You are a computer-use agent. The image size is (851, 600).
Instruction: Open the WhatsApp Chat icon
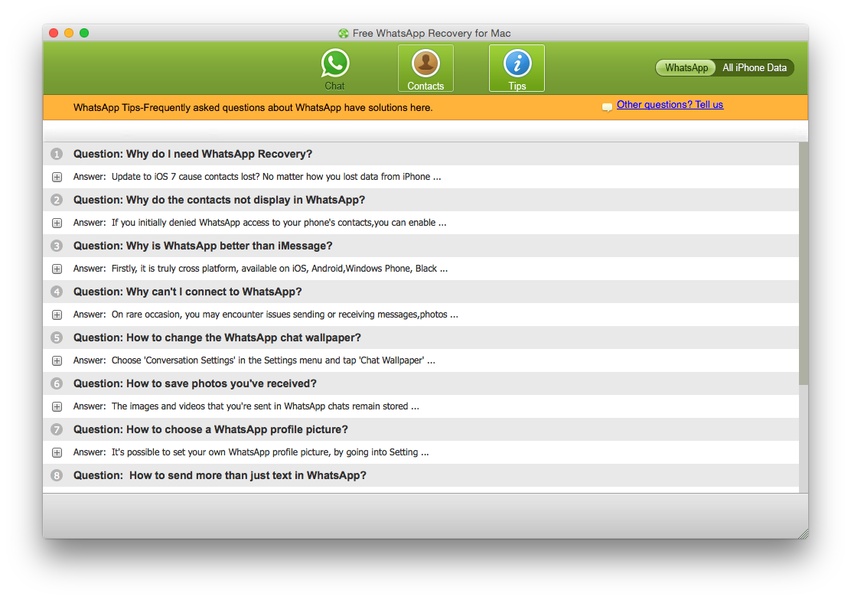335,64
